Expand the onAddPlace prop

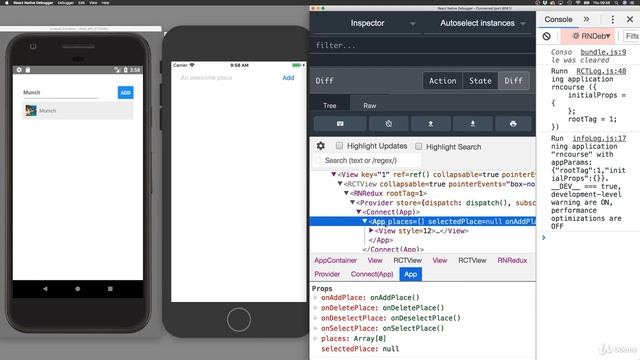point(316,298)
